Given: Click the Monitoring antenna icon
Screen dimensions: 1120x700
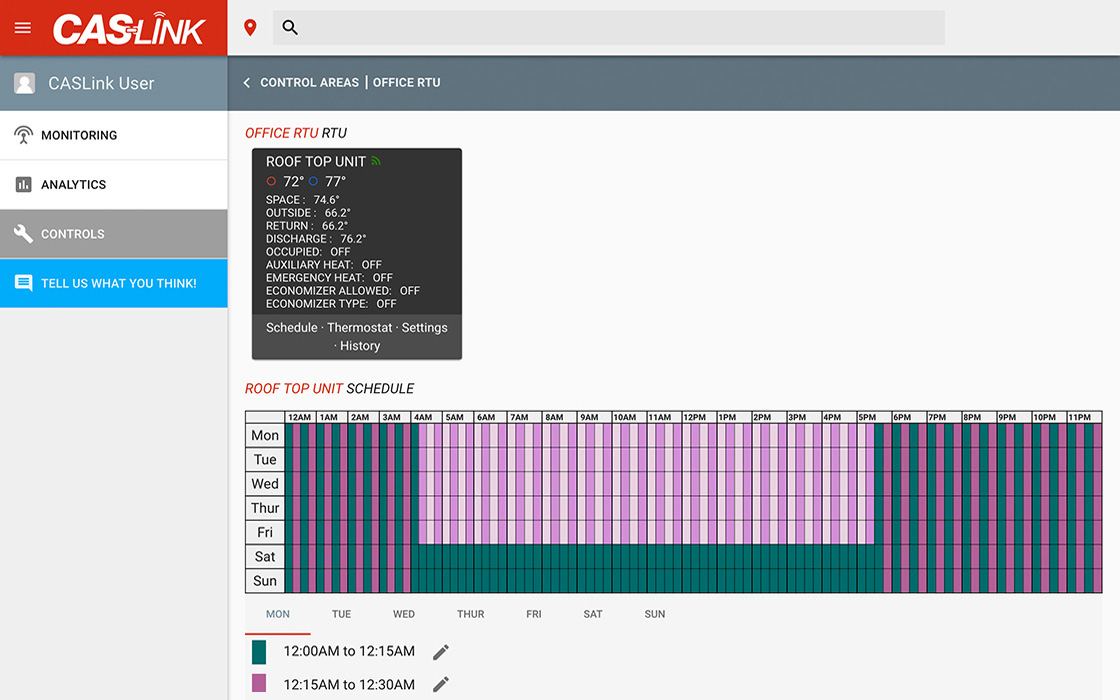Looking at the screenshot, I should click(24, 135).
